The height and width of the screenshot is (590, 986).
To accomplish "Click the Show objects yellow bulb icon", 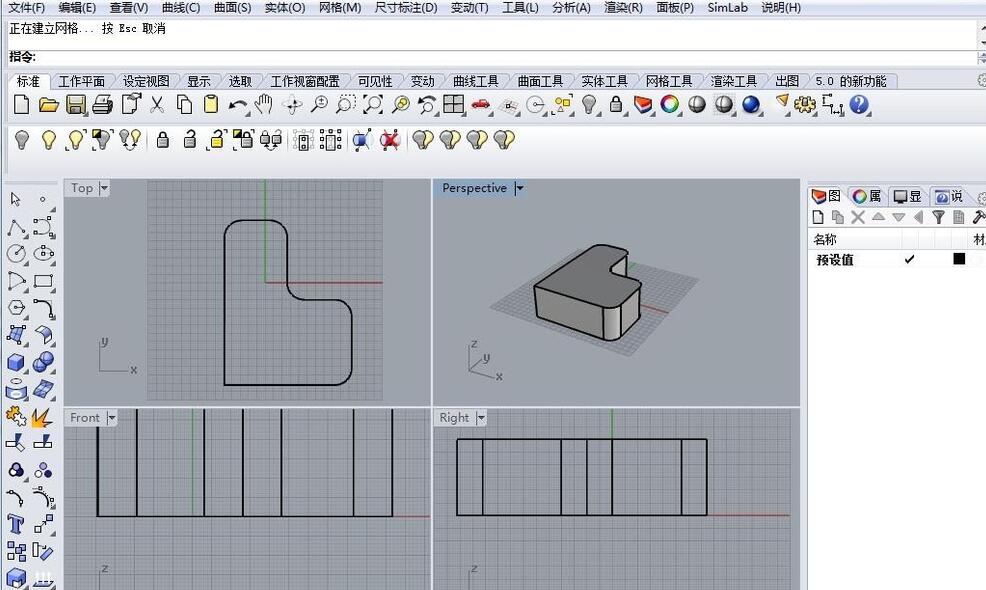I will (48, 140).
